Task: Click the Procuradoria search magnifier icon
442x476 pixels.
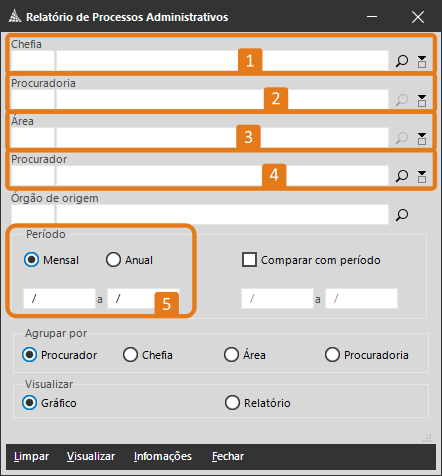Action: 402,100
